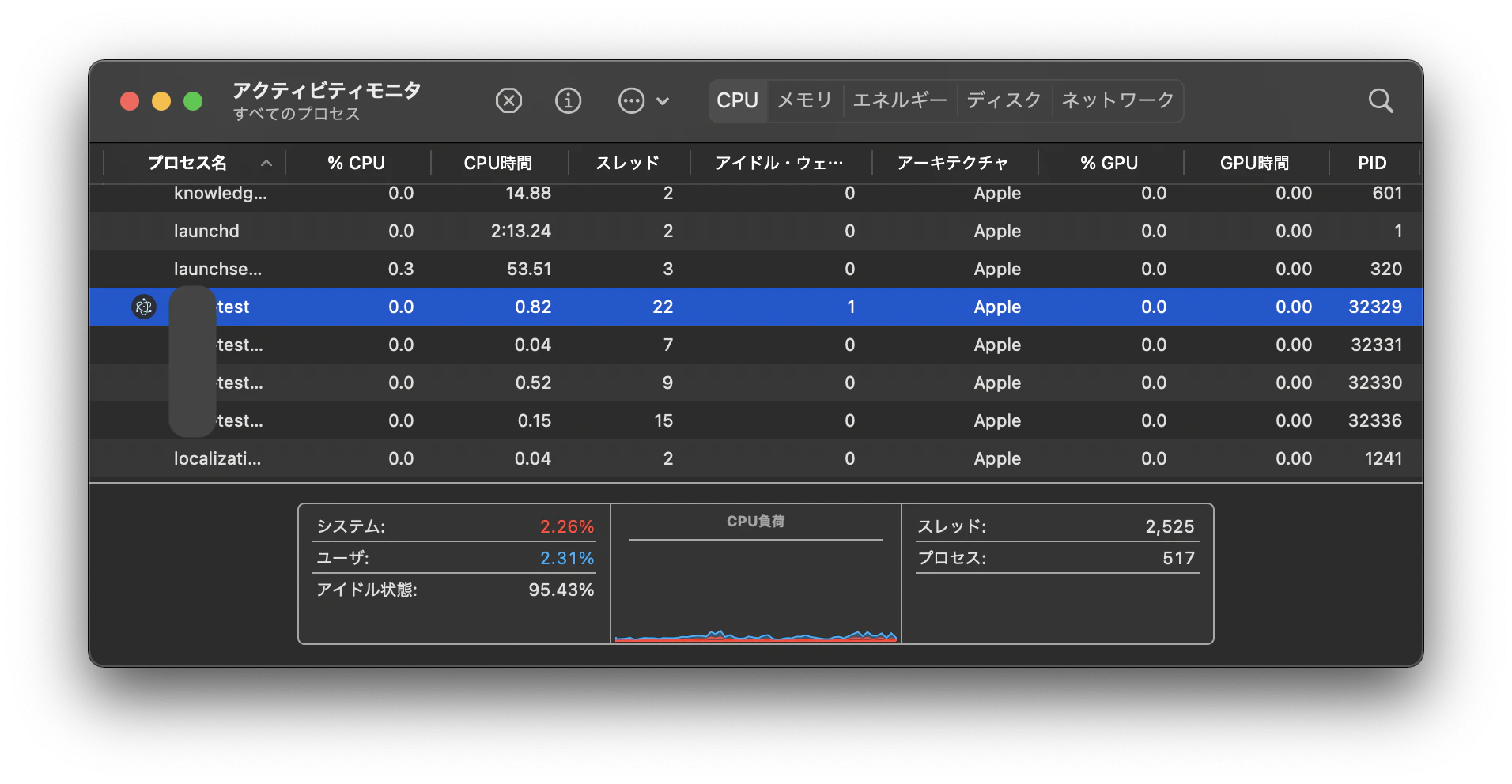Sort by スレッド column header
The image size is (1512, 784).
628,163
